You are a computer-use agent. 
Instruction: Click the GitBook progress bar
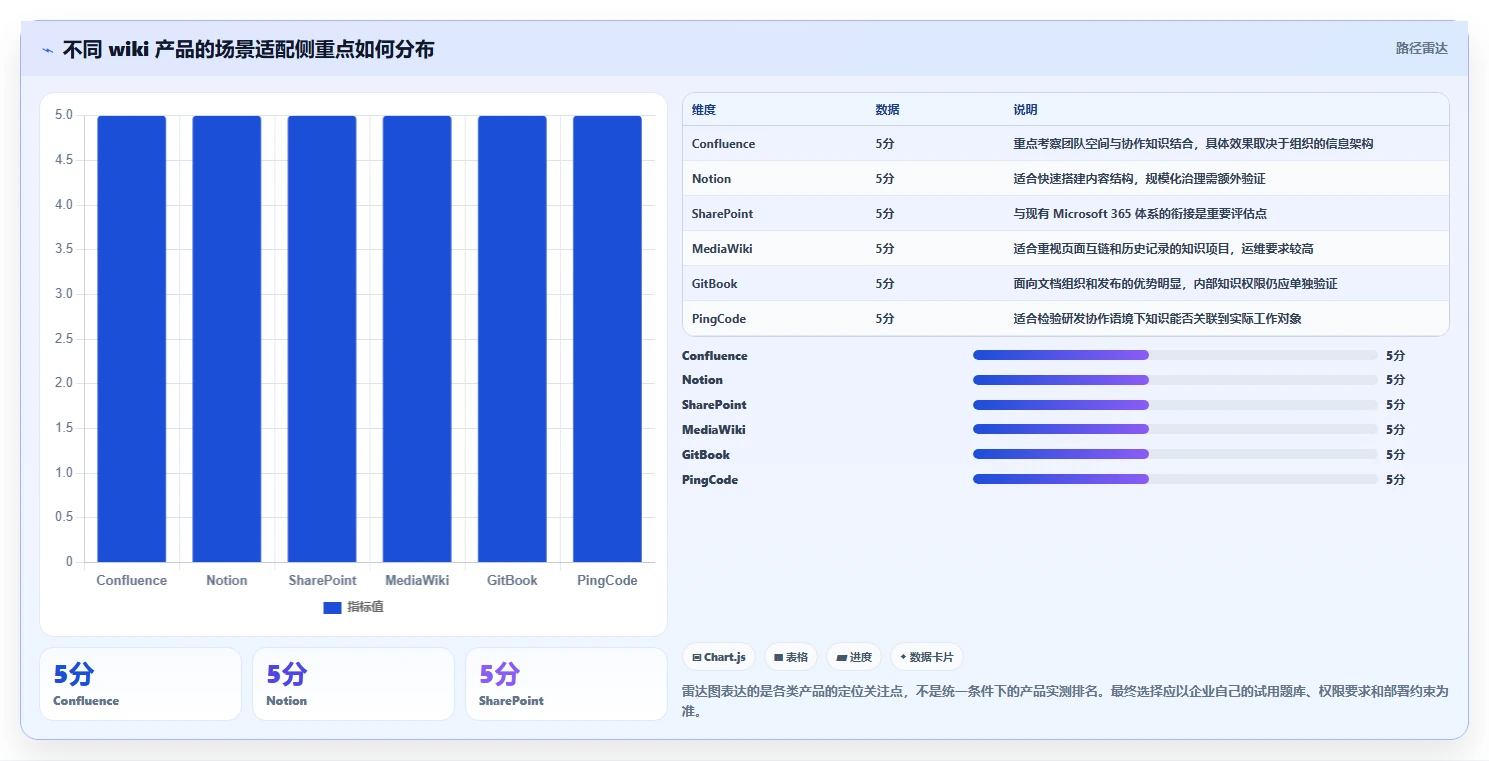pos(1175,454)
